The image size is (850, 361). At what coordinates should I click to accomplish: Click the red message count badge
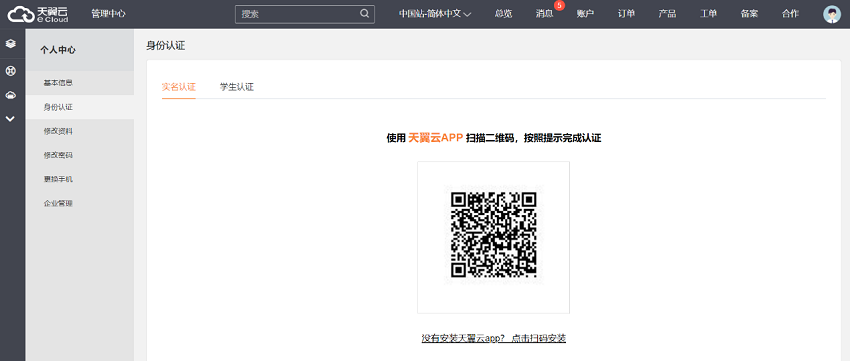click(x=559, y=5)
